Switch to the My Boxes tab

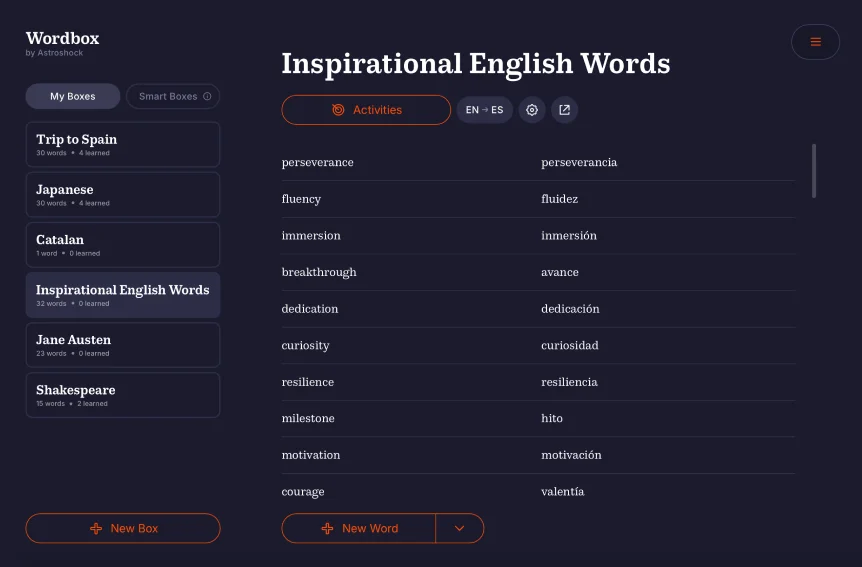click(73, 96)
